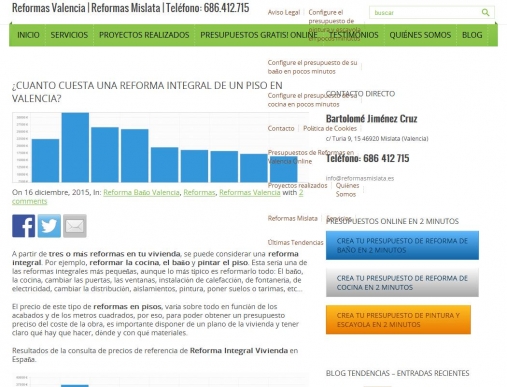Viewport: 507px width, 387px height.
Task: Open the Últimas Tendencias link
Action: coord(295,242)
